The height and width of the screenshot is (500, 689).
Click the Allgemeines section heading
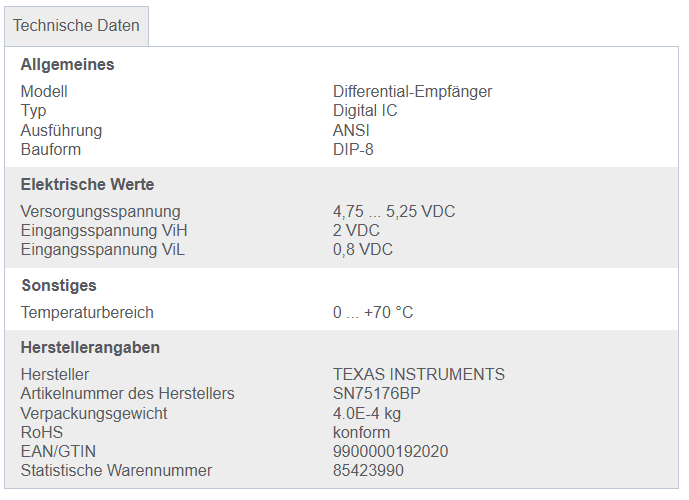pyautogui.click(x=67, y=65)
